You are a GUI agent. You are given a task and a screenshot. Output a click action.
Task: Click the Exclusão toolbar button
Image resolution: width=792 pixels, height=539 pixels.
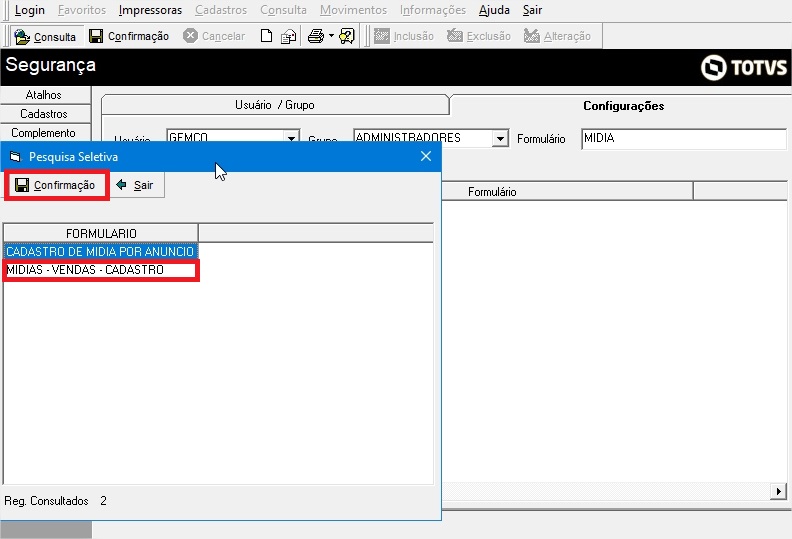479,36
